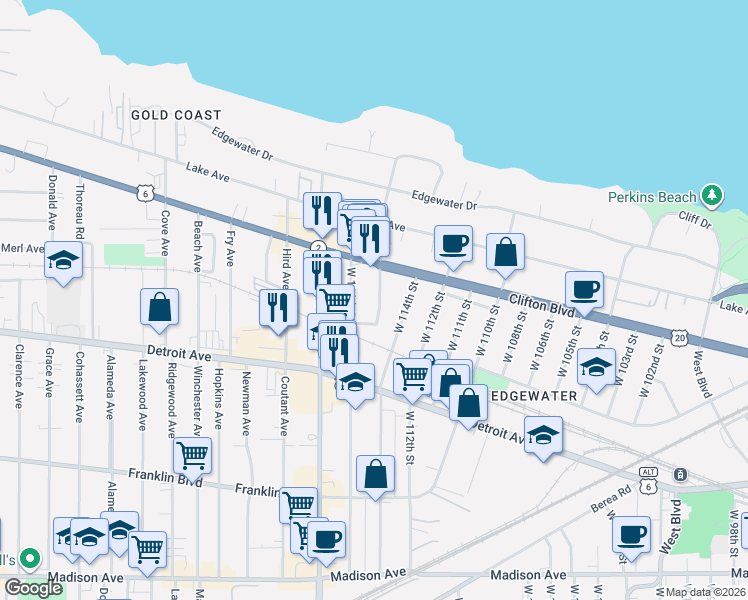This screenshot has height=600, width=748.
Task: Open the Google logo link
Action: [34, 588]
